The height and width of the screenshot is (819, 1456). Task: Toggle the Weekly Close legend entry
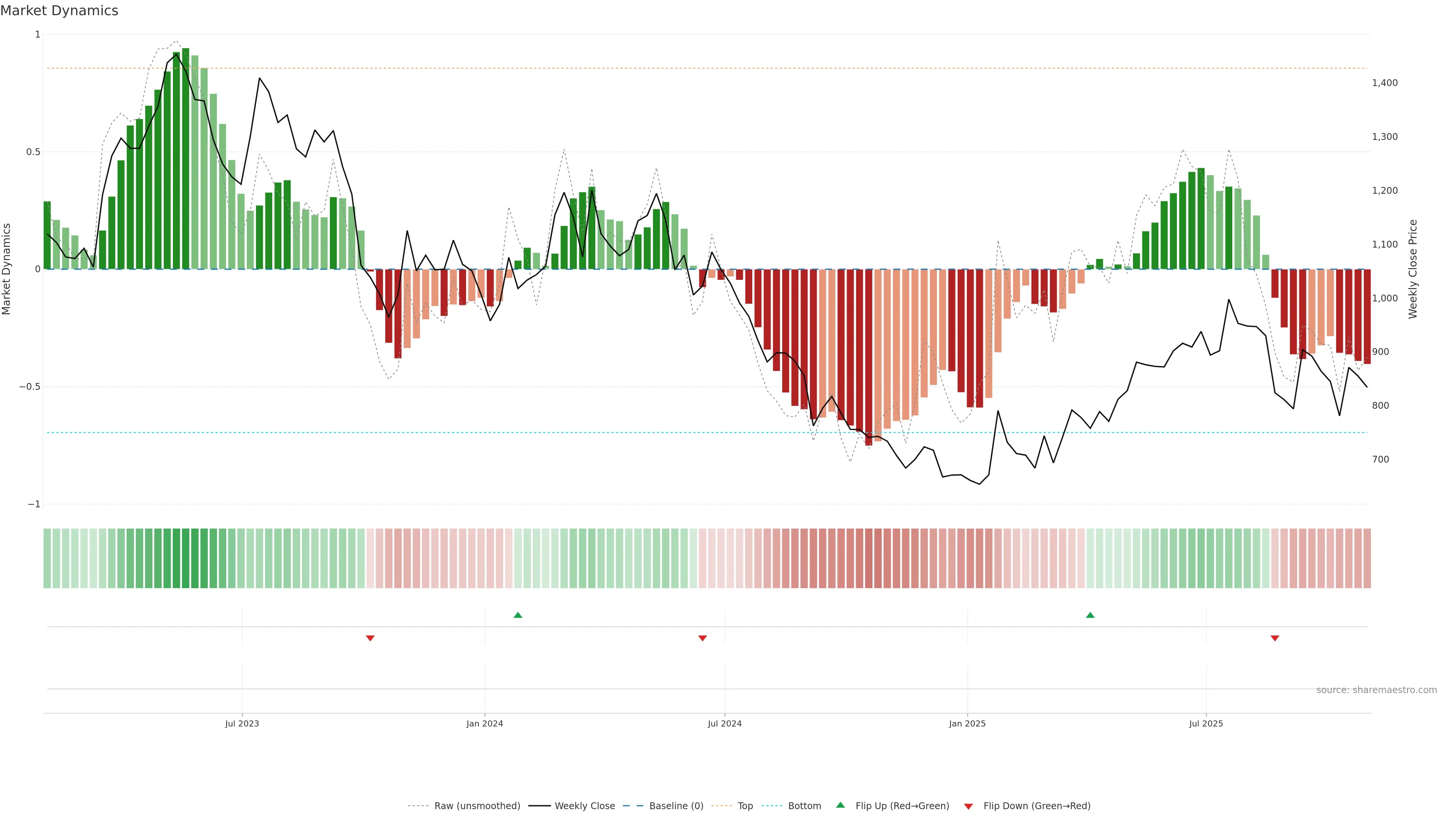point(584,806)
